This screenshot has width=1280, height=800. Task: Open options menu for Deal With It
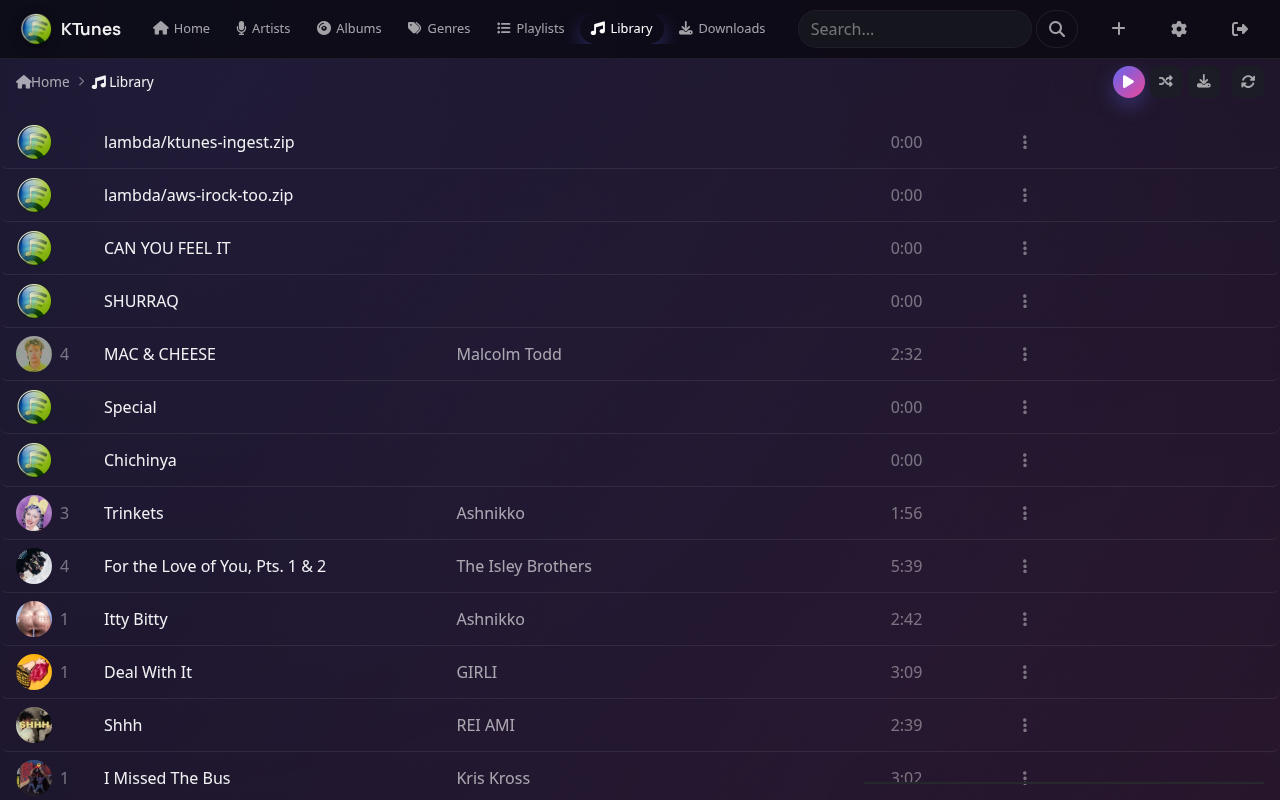click(1025, 672)
